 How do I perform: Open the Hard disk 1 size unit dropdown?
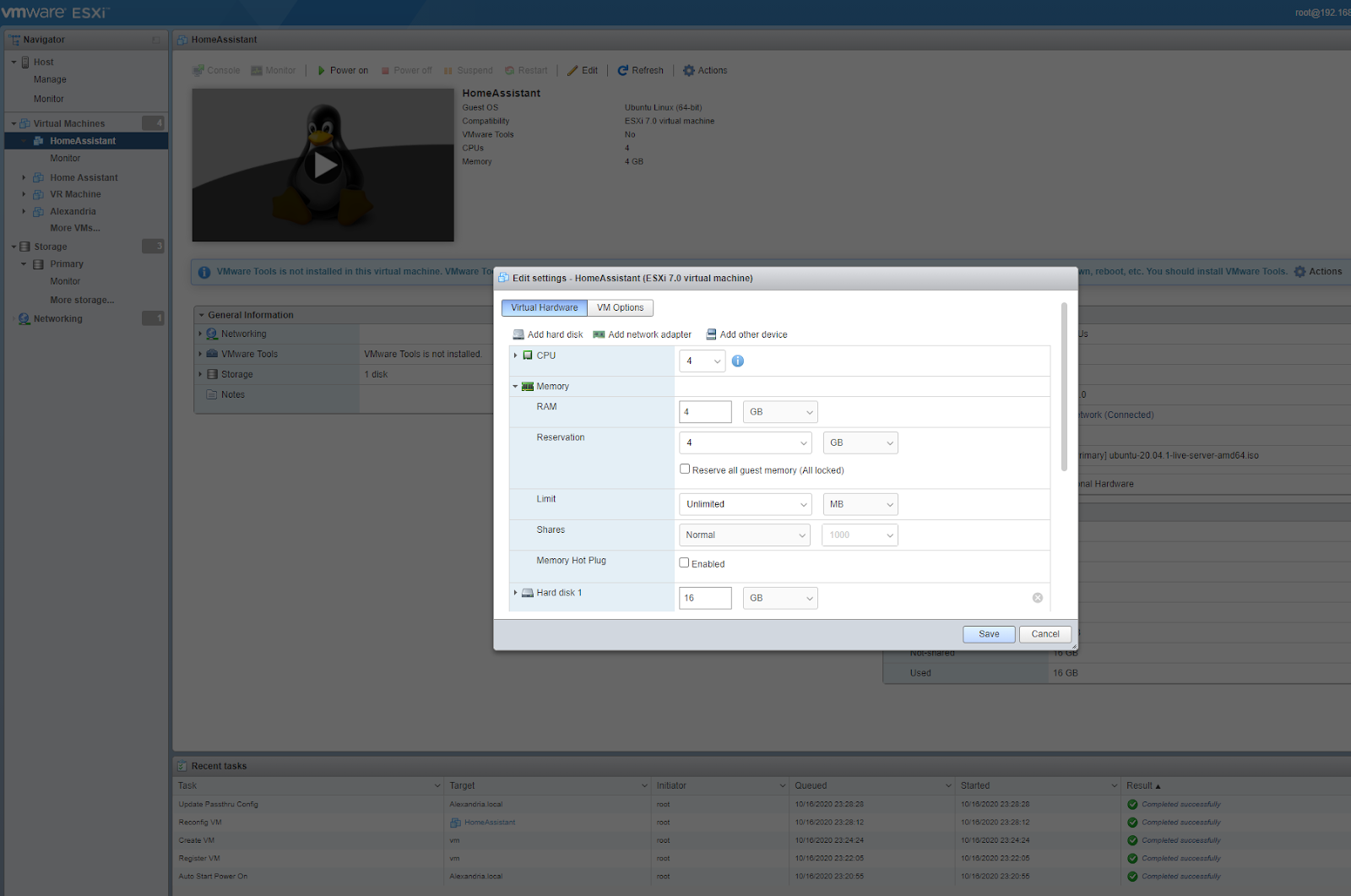coord(780,598)
